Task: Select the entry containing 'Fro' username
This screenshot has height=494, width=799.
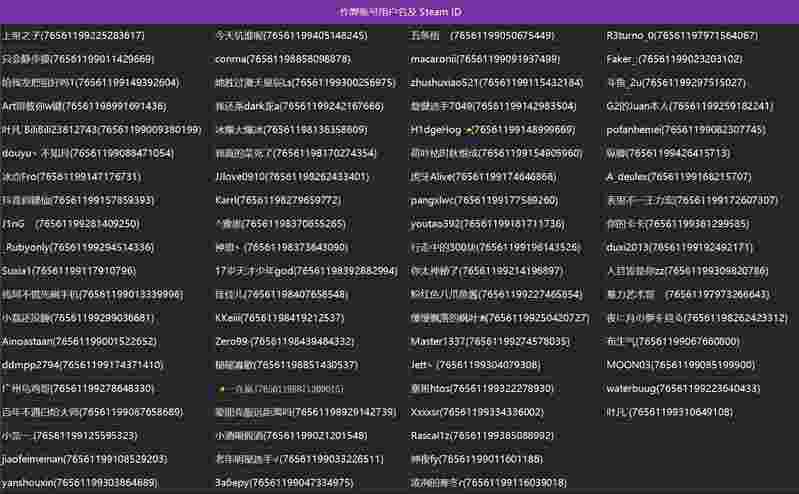Action: click(71, 177)
